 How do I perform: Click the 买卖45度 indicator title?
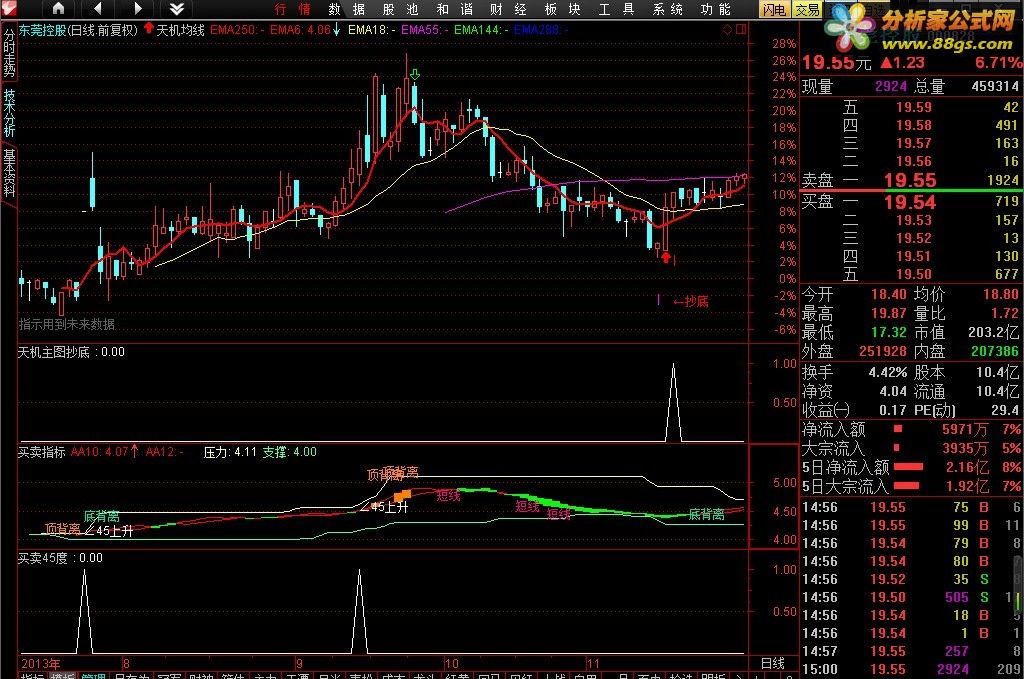pos(42,558)
